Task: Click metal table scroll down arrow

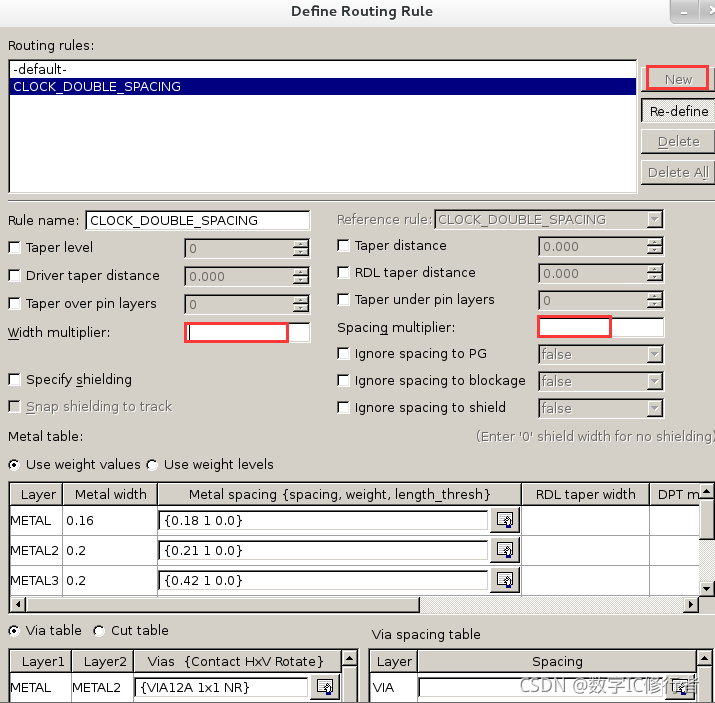Action: coord(706,588)
